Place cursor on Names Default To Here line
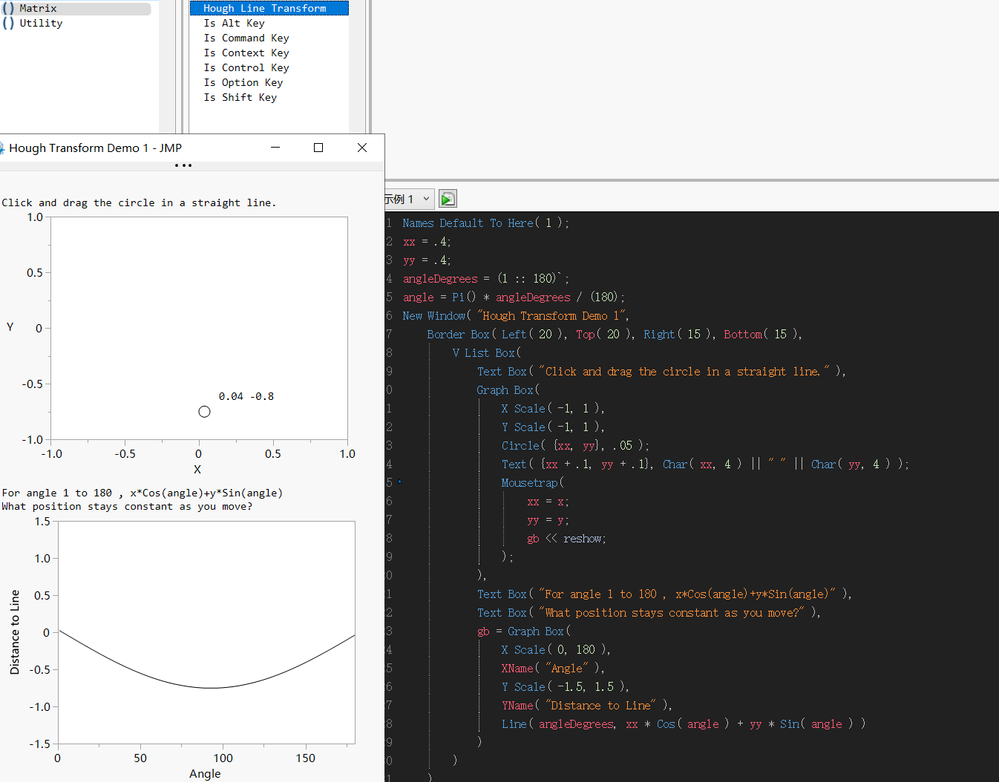The width and height of the screenshot is (999, 782). pyautogui.click(x=485, y=223)
